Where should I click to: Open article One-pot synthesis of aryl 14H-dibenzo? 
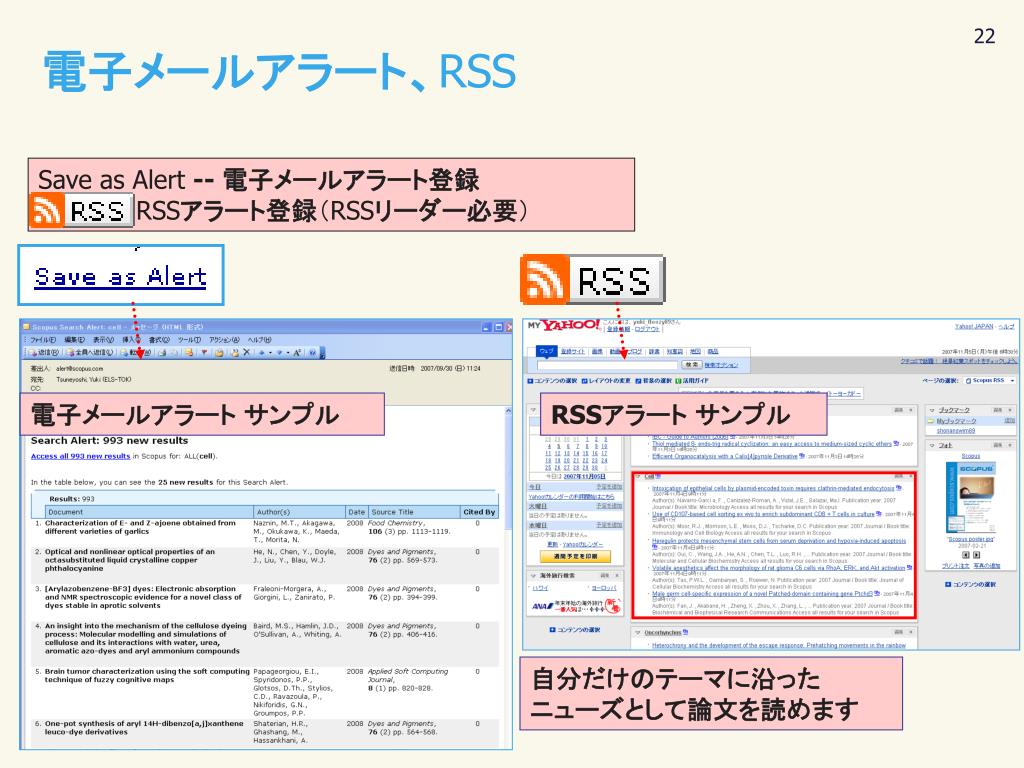tap(144, 728)
